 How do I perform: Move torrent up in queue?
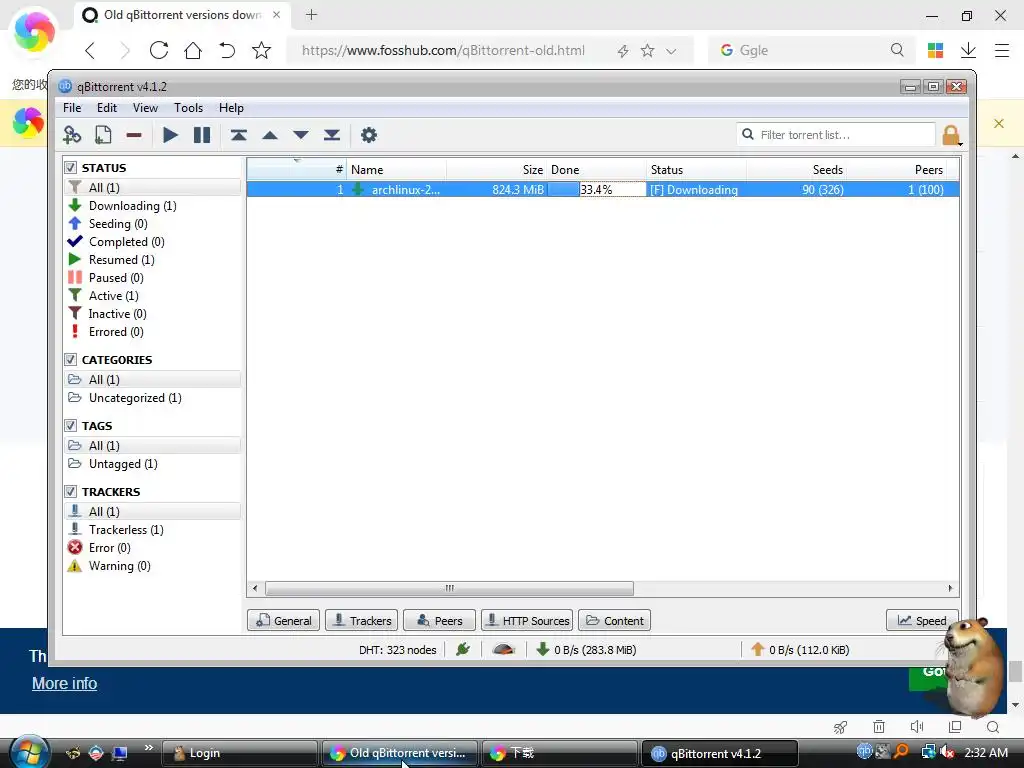tap(270, 135)
